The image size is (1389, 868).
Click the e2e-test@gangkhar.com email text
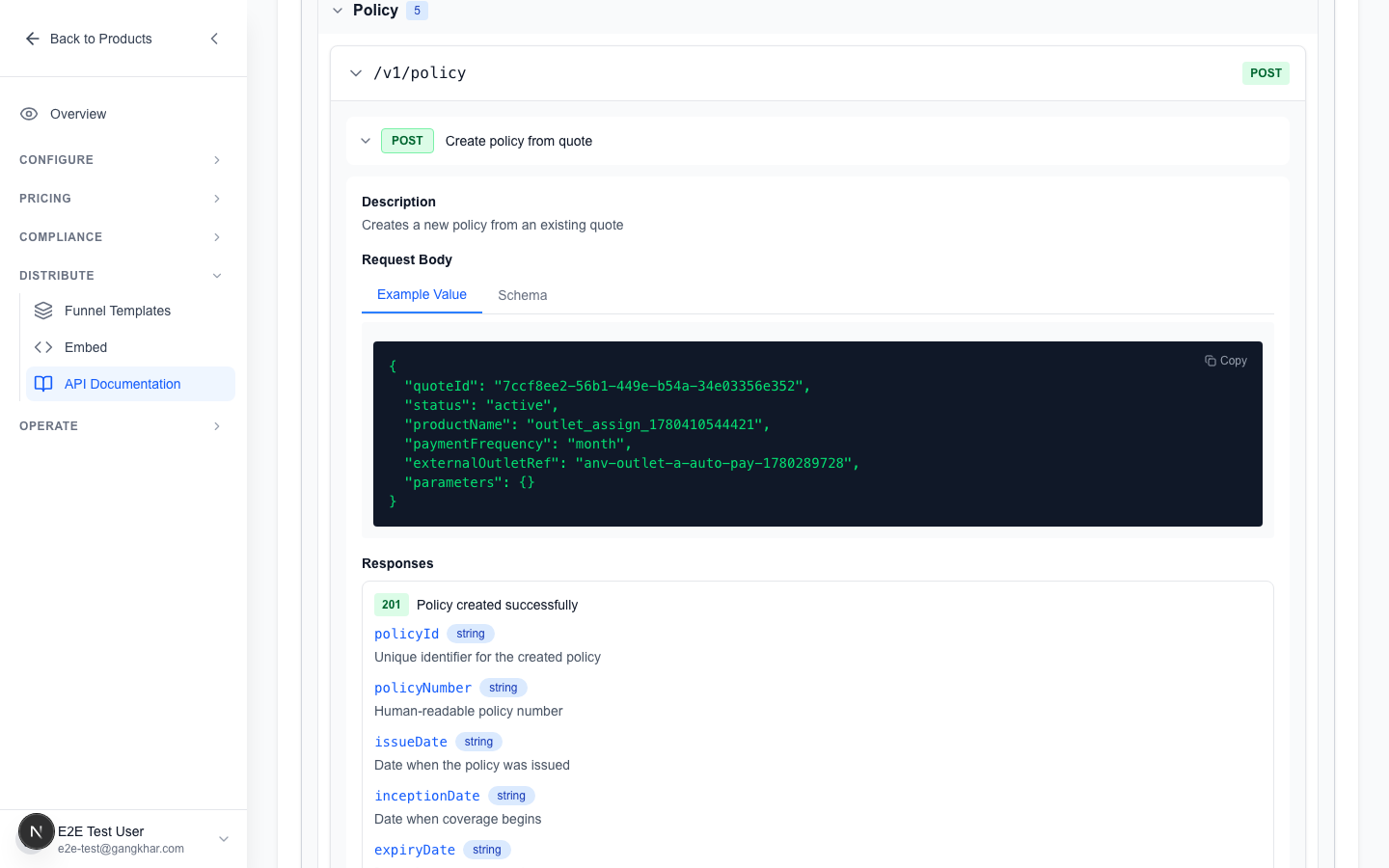click(x=121, y=849)
